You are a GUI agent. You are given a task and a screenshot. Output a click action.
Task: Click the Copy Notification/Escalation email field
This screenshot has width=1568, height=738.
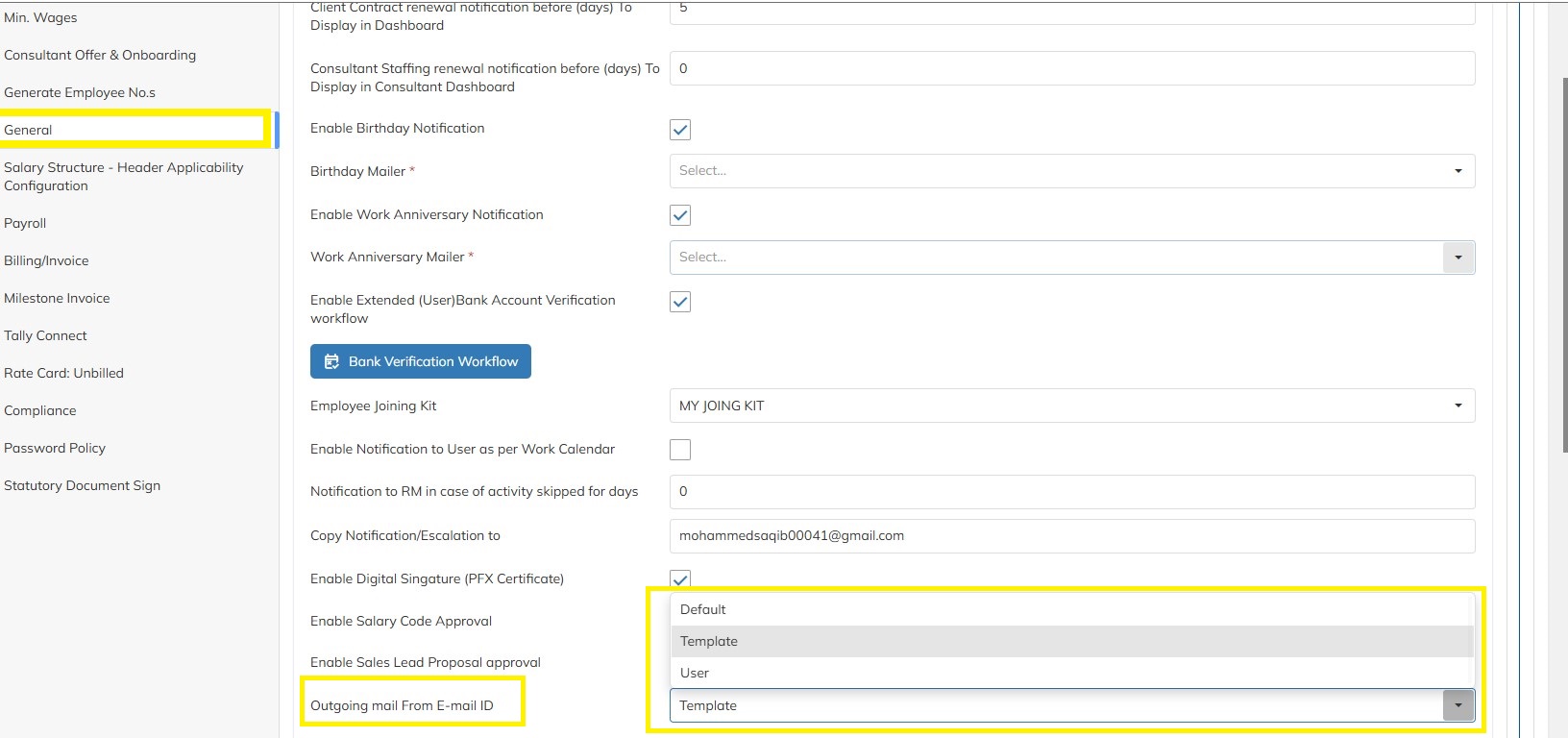coord(1071,536)
